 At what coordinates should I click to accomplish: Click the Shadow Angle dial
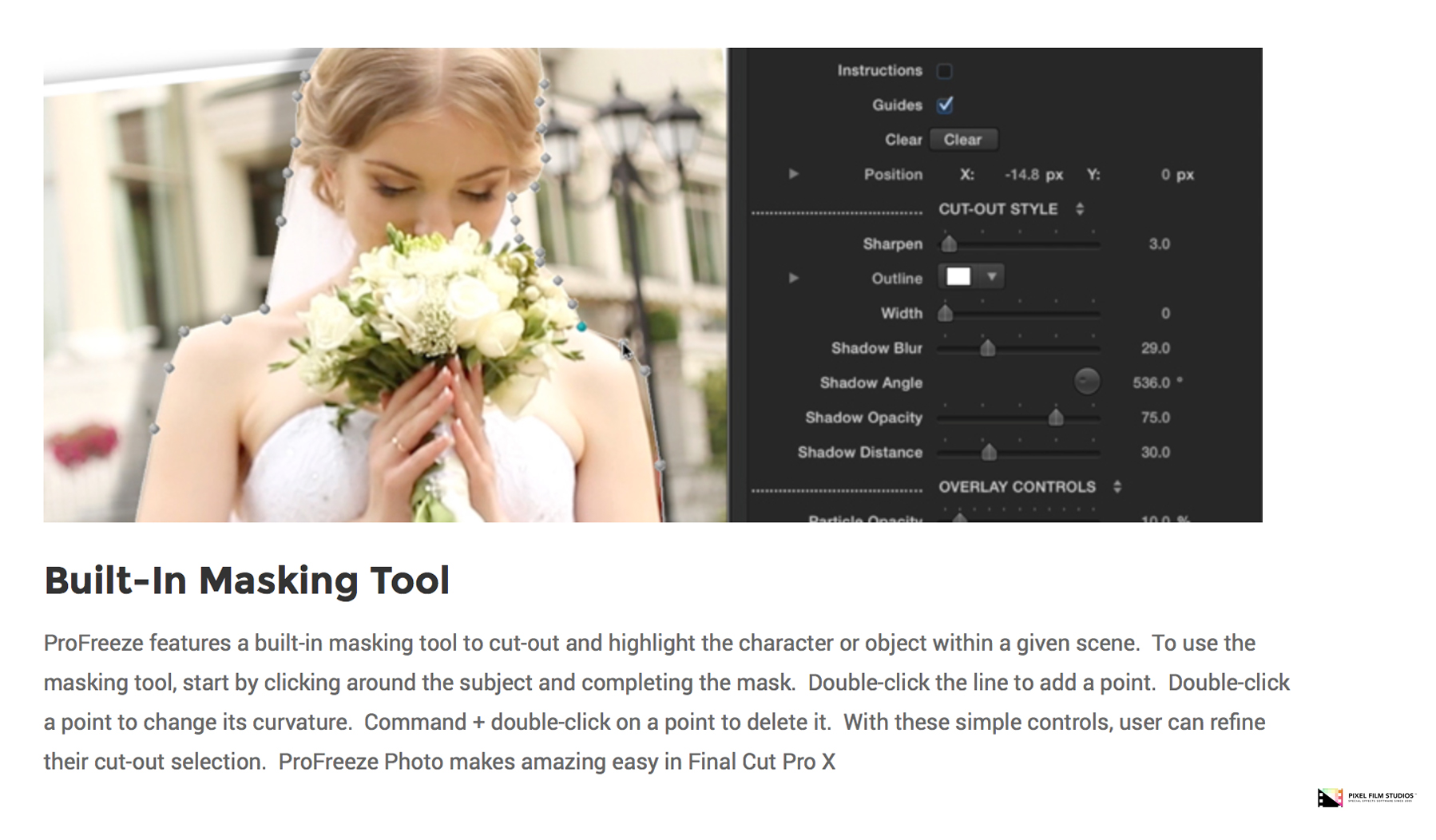tap(1086, 382)
